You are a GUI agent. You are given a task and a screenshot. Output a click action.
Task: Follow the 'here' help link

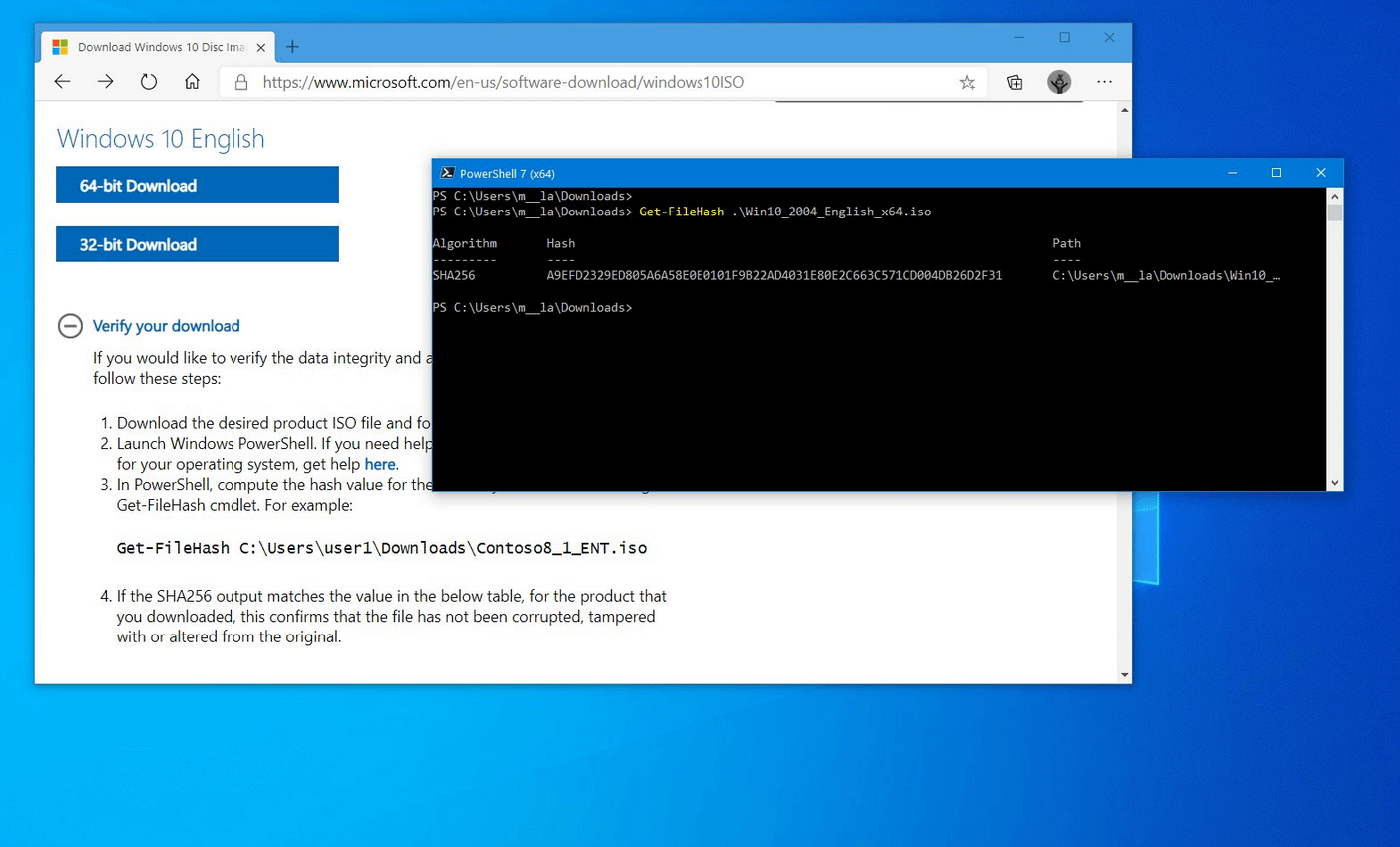tap(379, 464)
